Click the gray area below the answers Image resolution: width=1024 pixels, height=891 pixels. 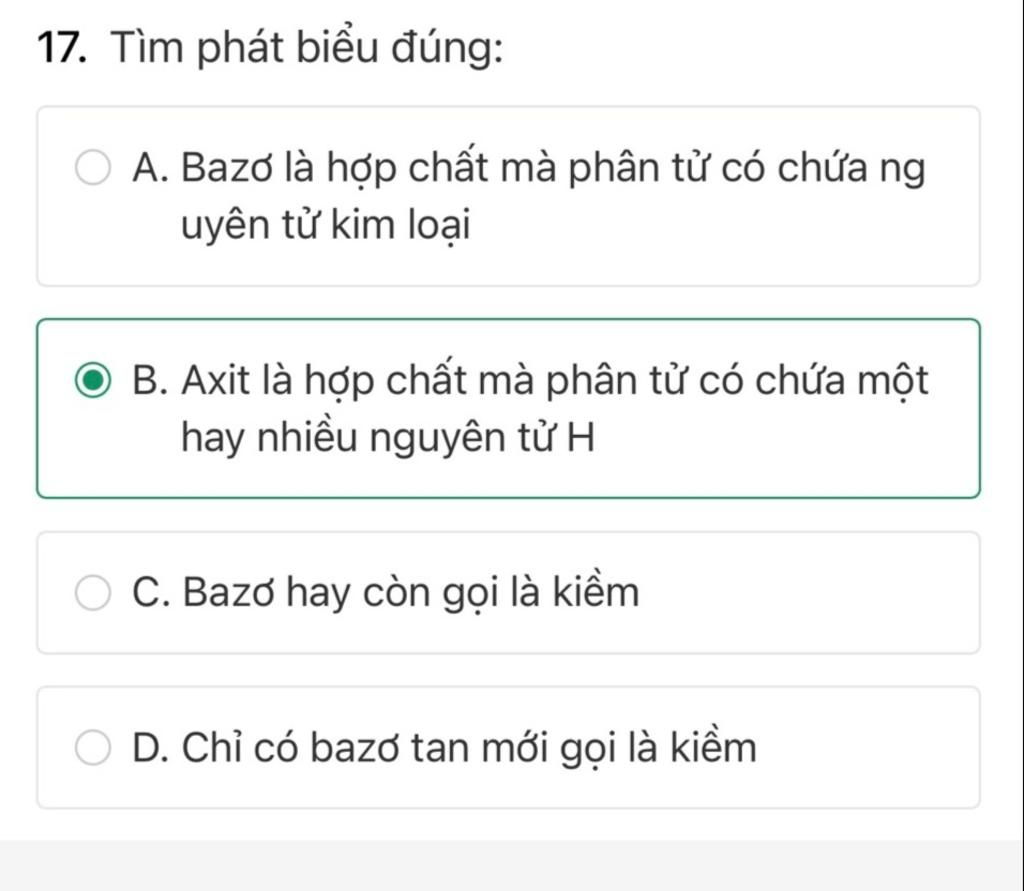(512, 866)
